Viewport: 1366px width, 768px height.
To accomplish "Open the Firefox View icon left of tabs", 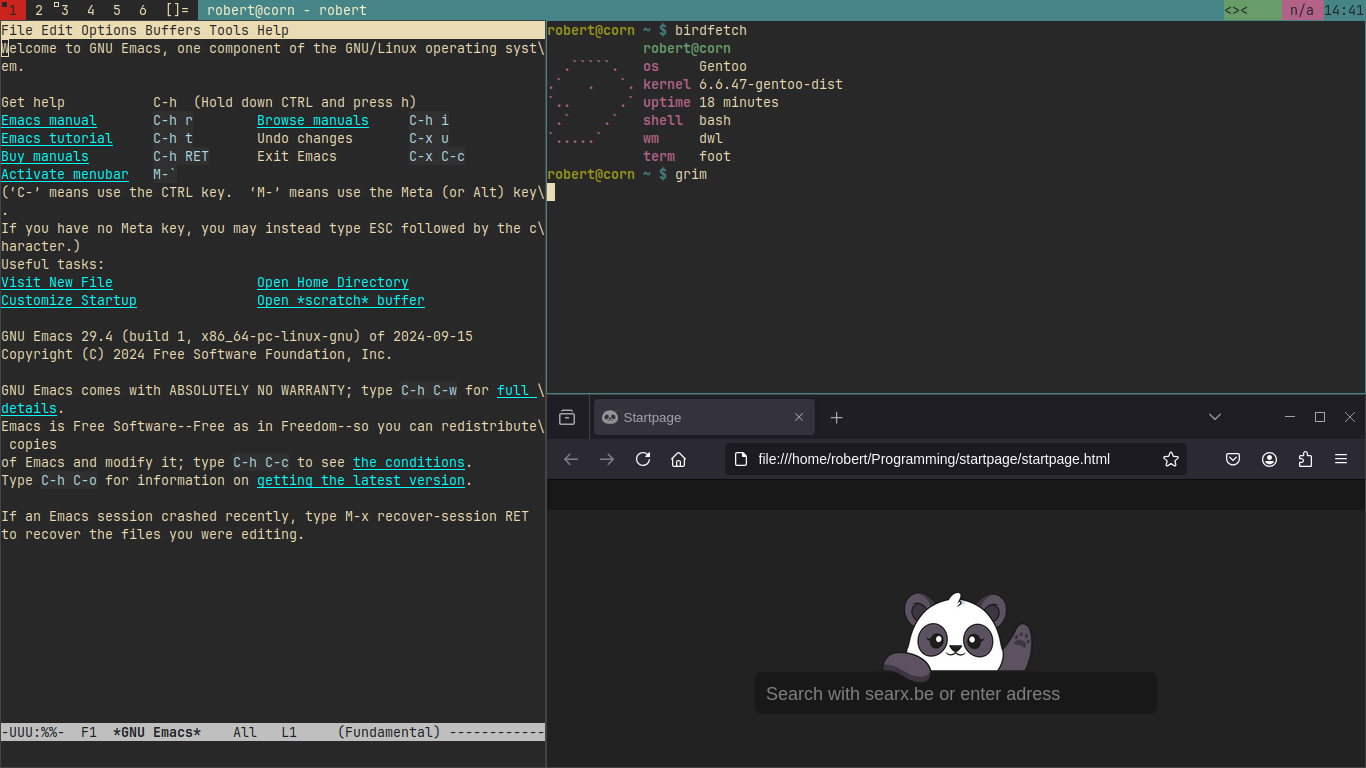I will (567, 417).
